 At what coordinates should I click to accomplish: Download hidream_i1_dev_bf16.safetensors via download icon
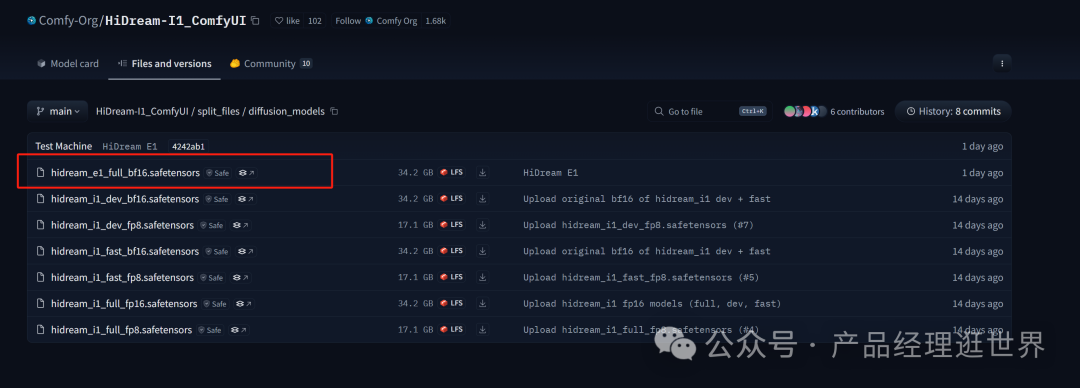click(x=483, y=199)
